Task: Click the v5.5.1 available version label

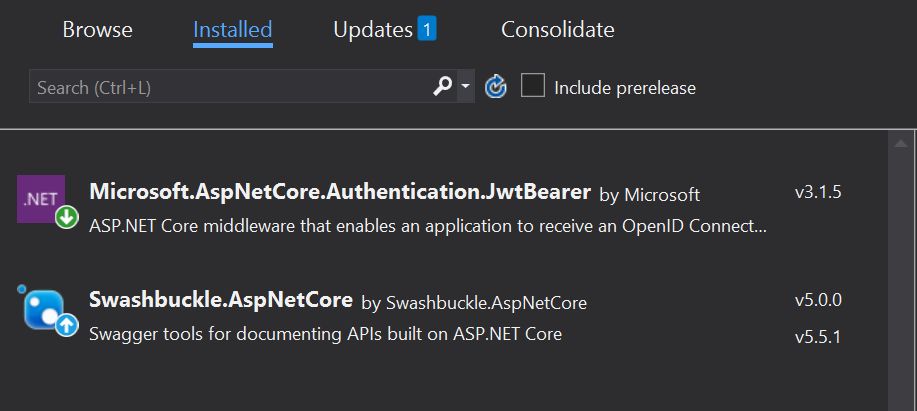Action: (x=818, y=337)
